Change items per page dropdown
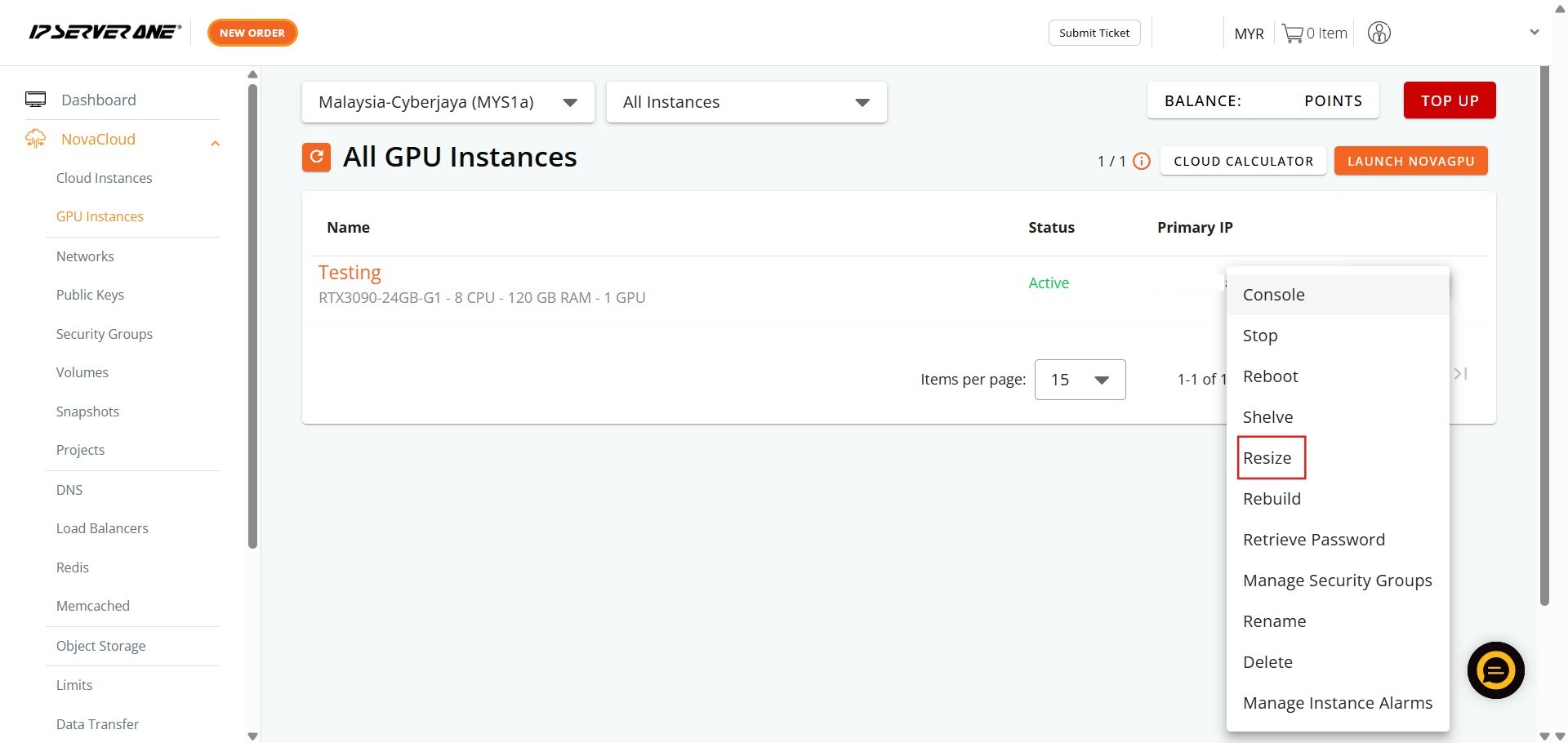1568x743 pixels. pos(1079,380)
